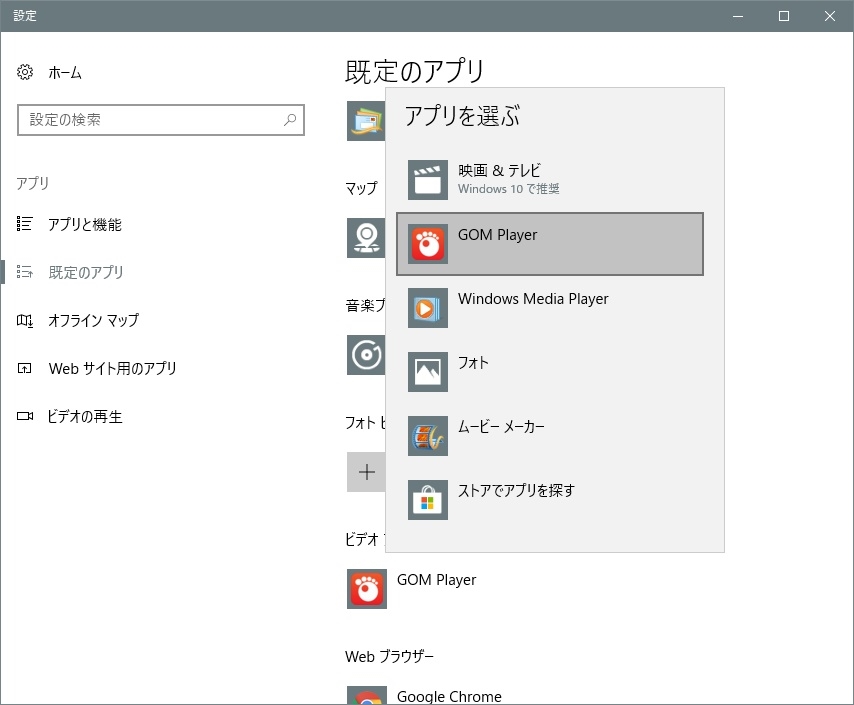Select the ムービー メーカー icon
854x705 pixels.
[x=427, y=436]
